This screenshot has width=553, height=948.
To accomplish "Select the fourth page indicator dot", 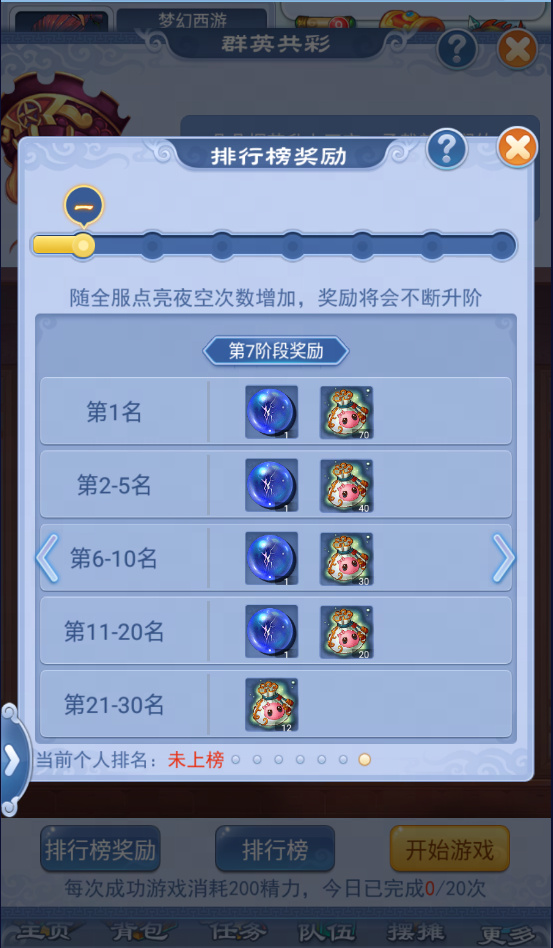I will pyautogui.click(x=300, y=759).
